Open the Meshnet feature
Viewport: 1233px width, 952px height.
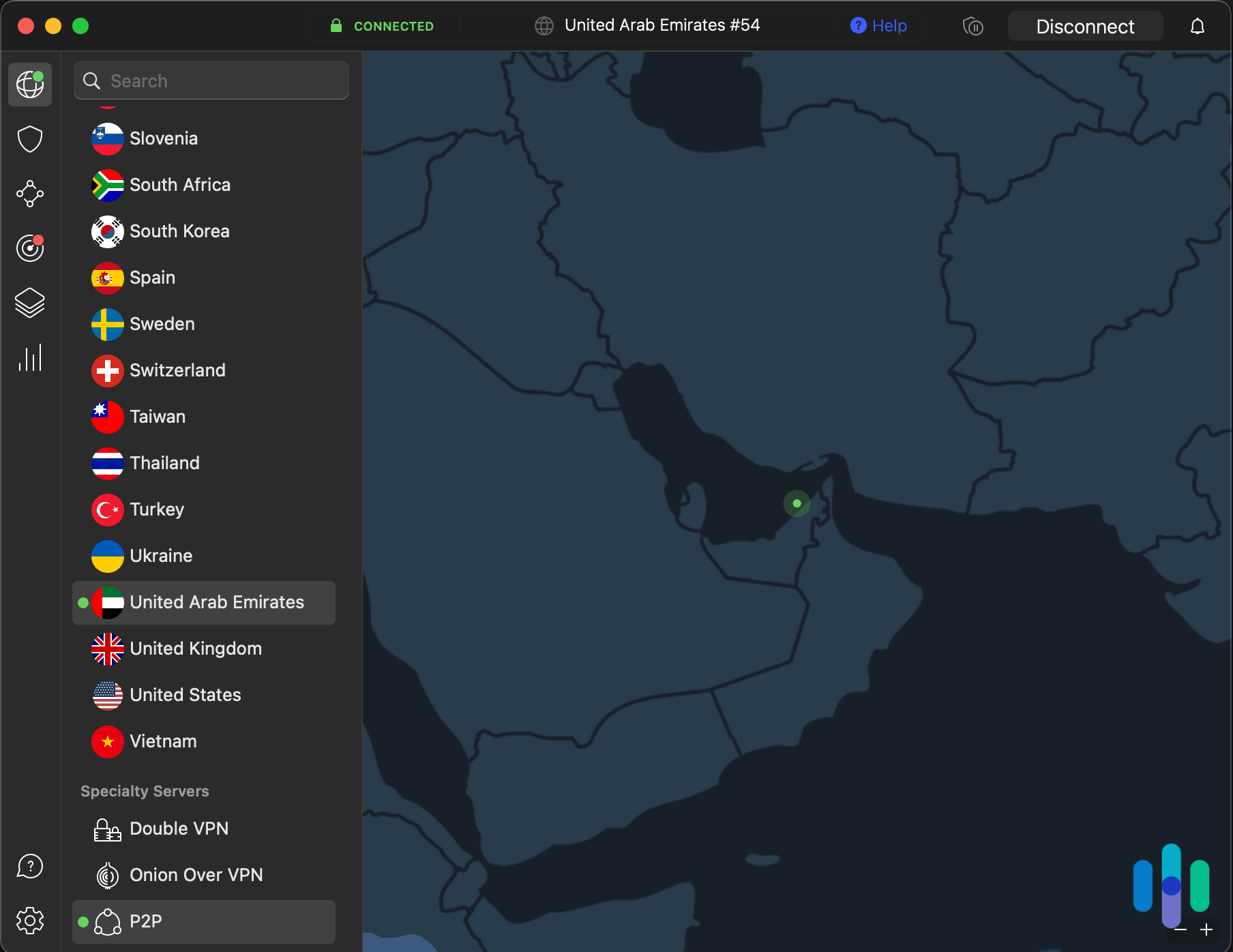point(29,194)
